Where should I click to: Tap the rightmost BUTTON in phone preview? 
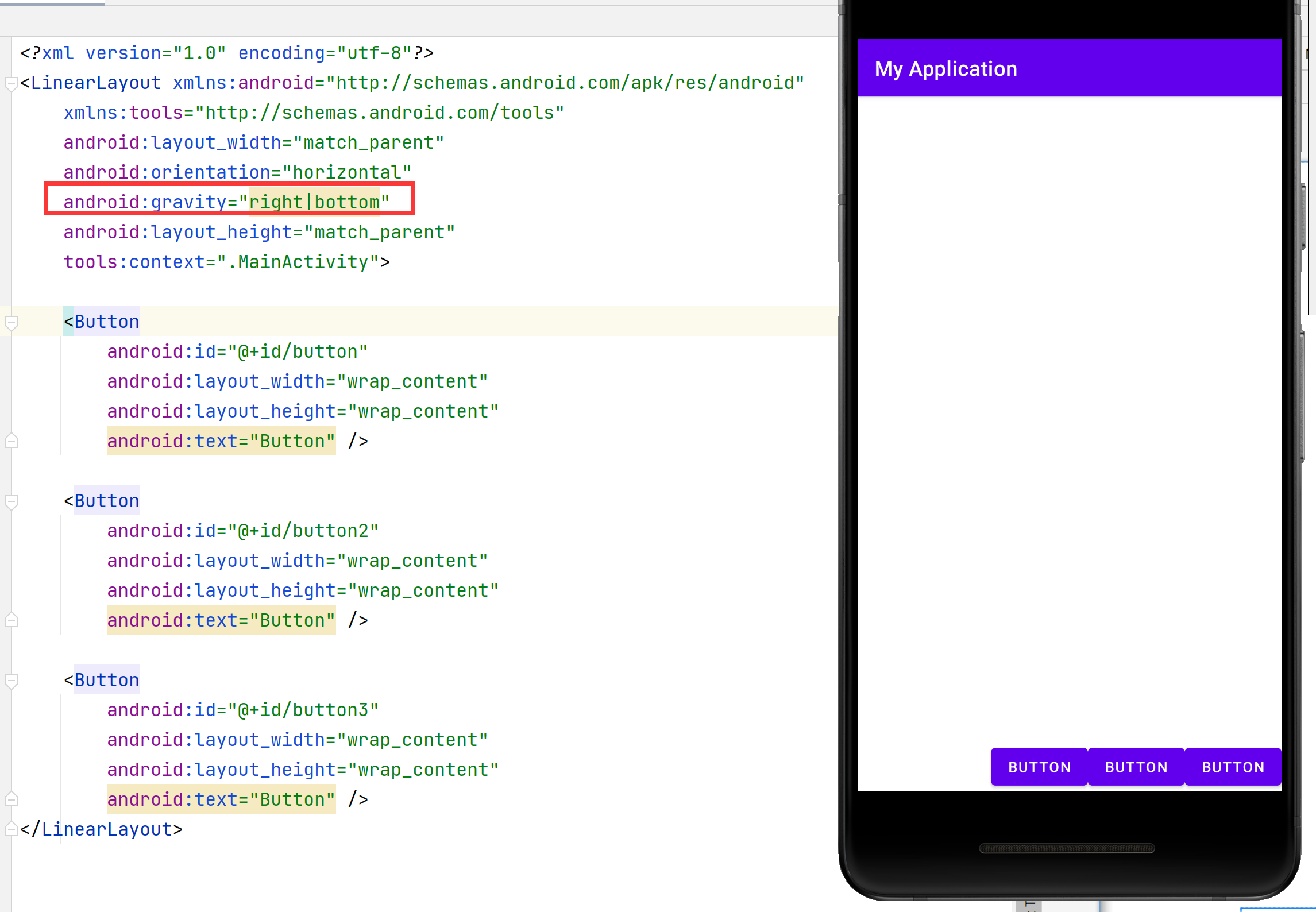coord(1233,767)
